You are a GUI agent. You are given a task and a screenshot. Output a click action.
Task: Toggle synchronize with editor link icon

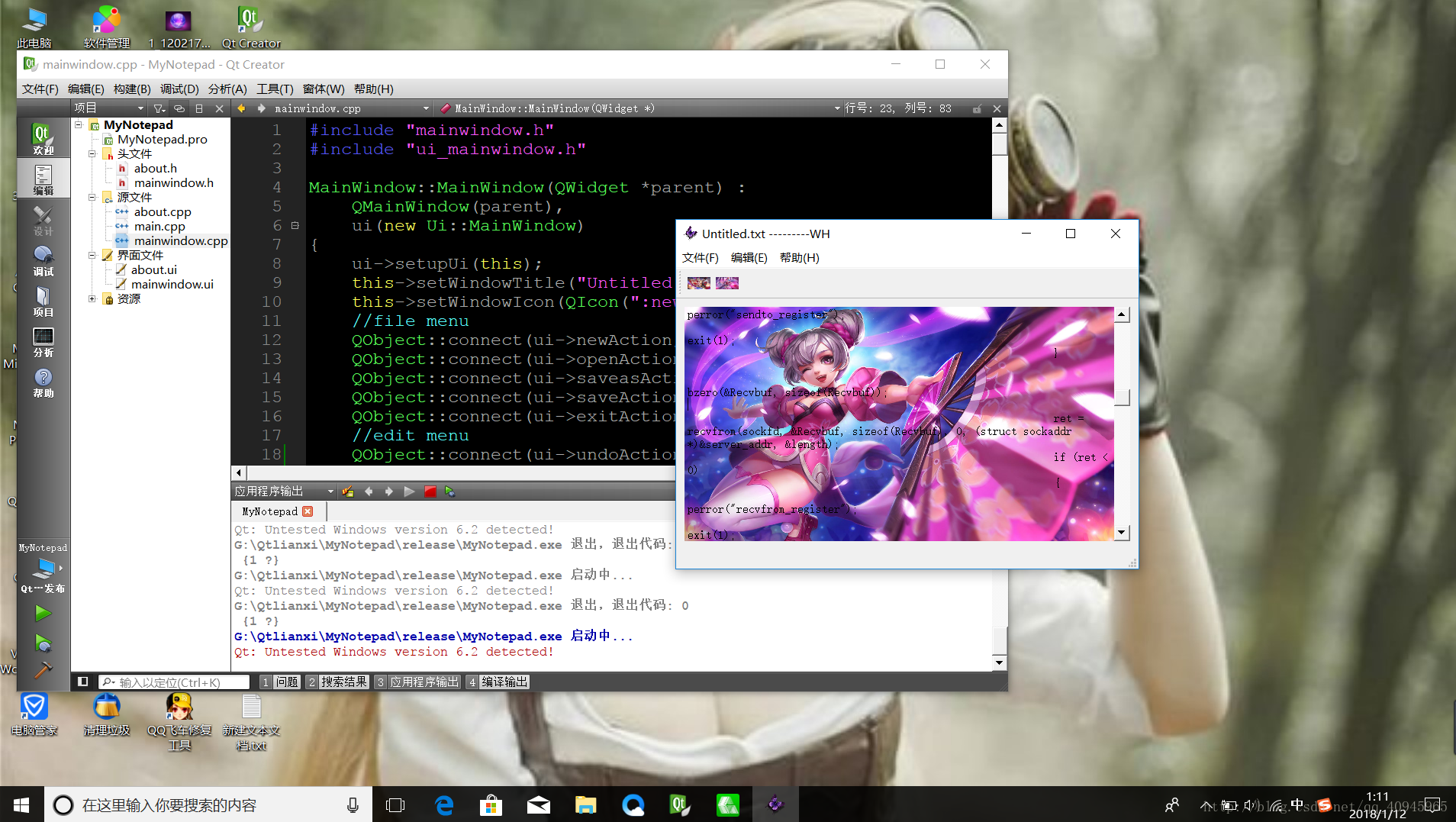[x=179, y=108]
